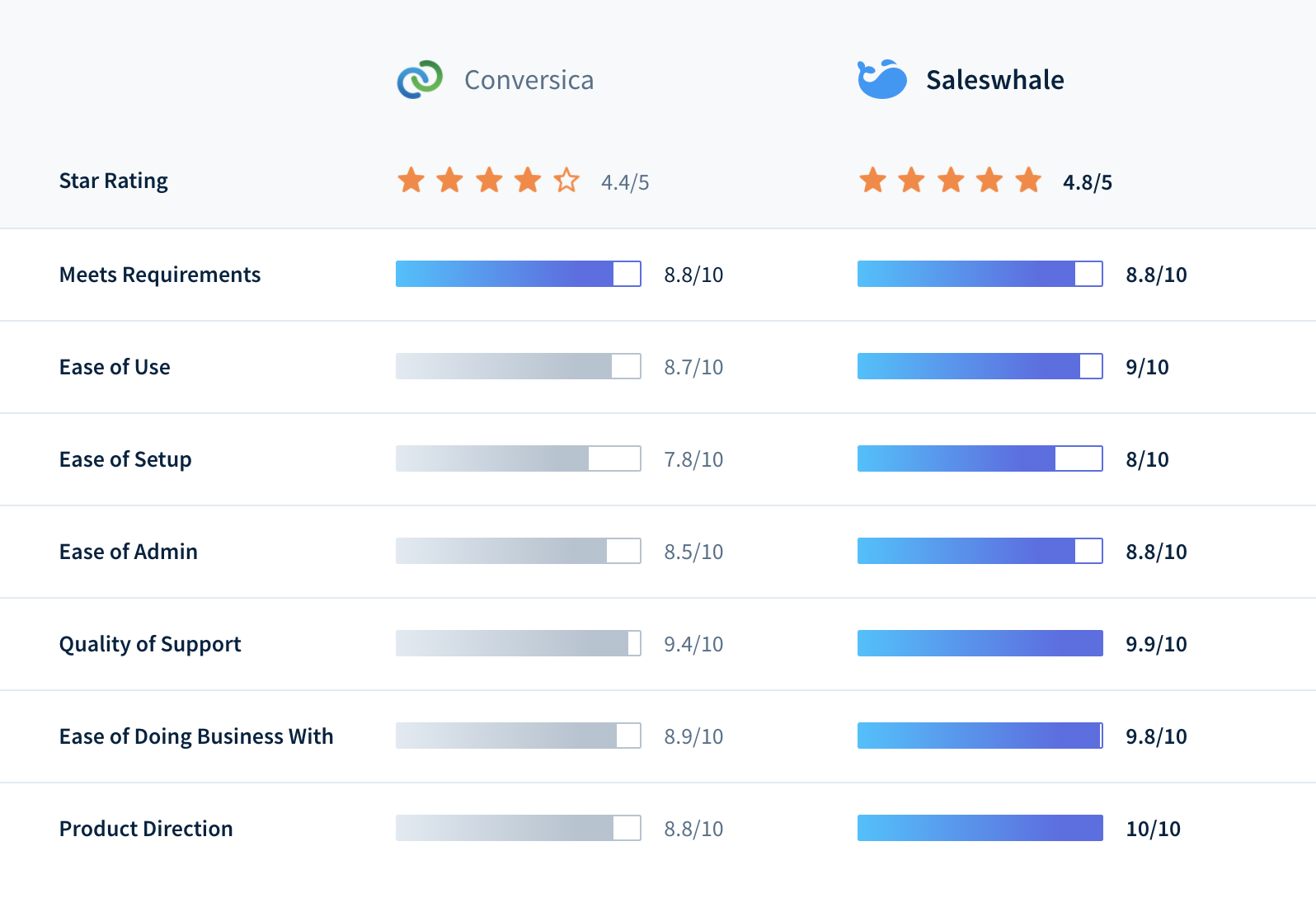The height and width of the screenshot is (912, 1316).
Task: Click Saleswhale's Ease of Admin bar
Action: click(980, 551)
